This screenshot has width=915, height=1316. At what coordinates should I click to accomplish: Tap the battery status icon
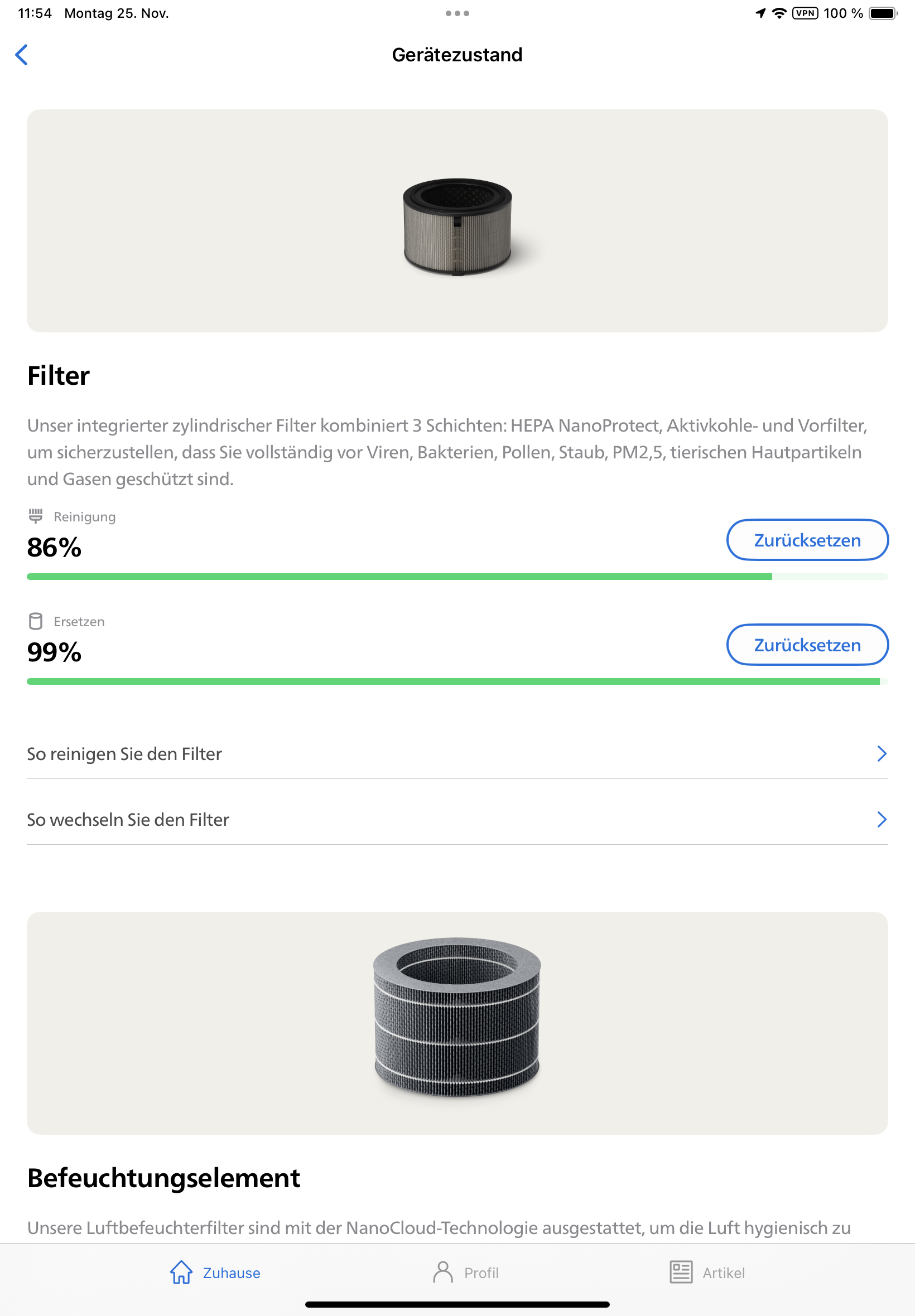[883, 13]
